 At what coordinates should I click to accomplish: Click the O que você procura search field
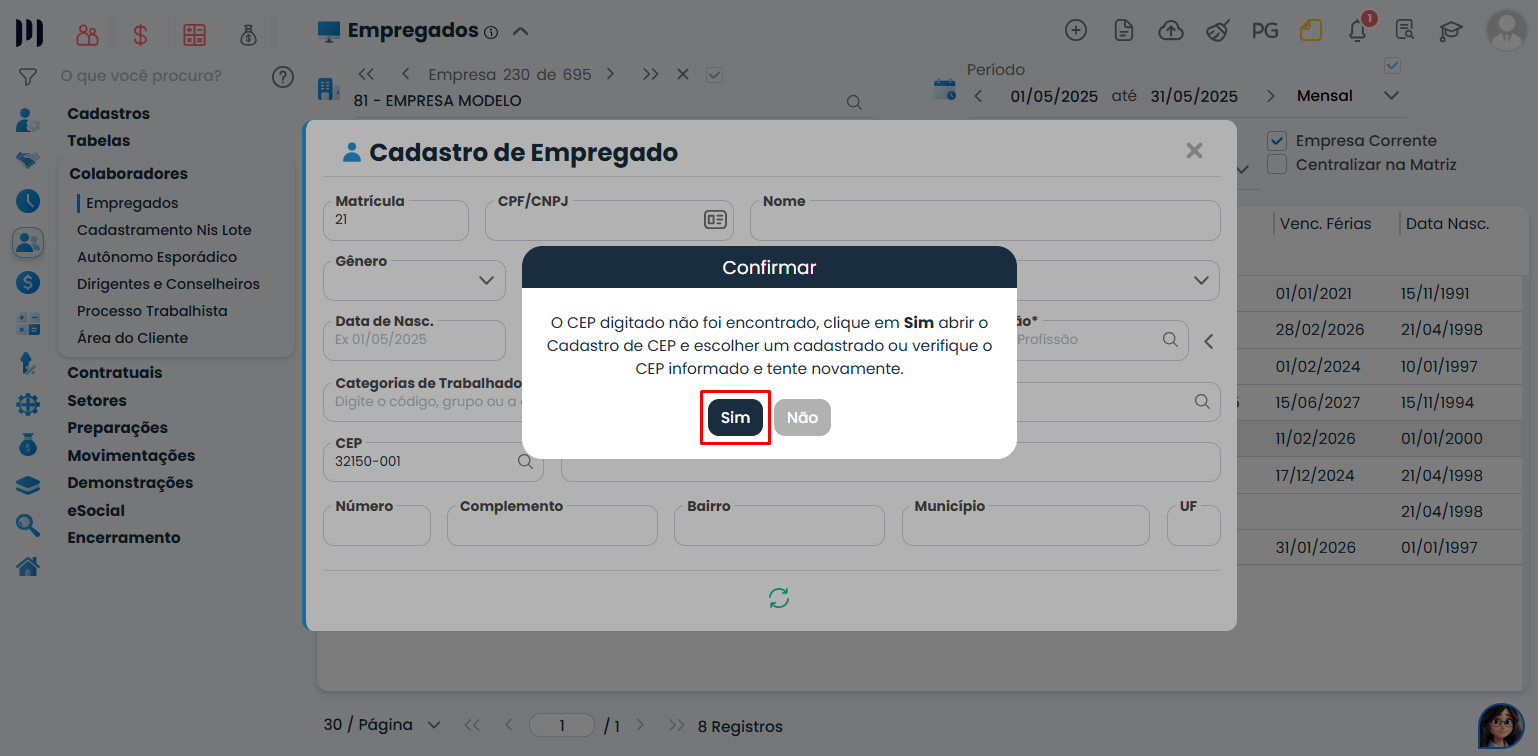pos(160,76)
